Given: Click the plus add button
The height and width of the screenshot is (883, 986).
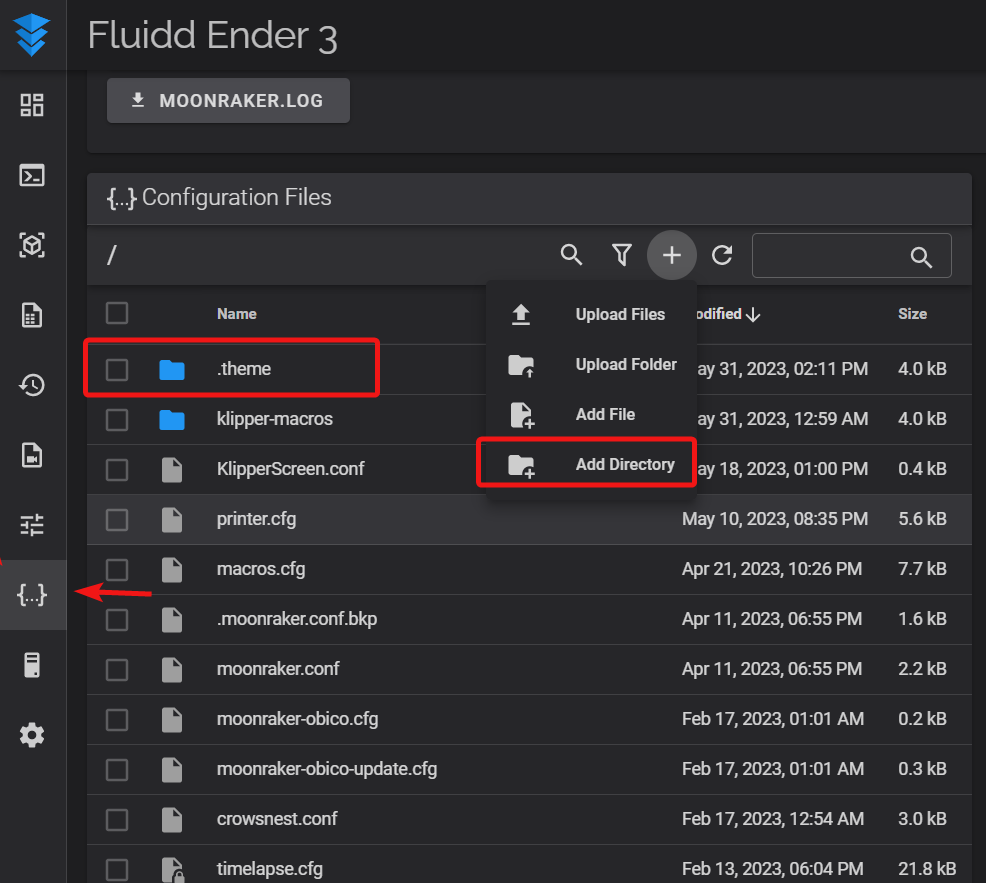Looking at the screenshot, I should click(672, 255).
